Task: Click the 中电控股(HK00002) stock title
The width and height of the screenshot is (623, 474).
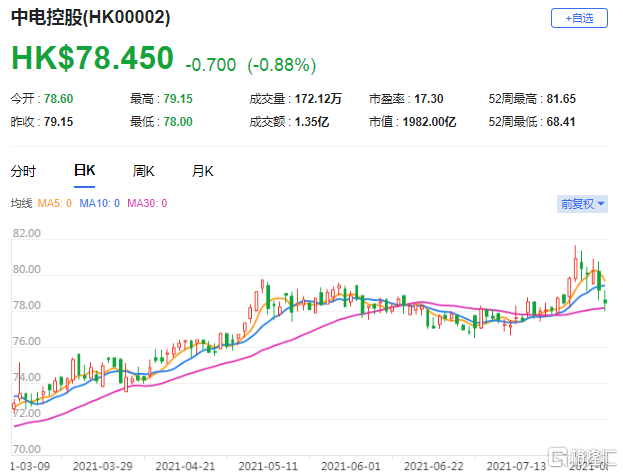Action: click(91, 19)
